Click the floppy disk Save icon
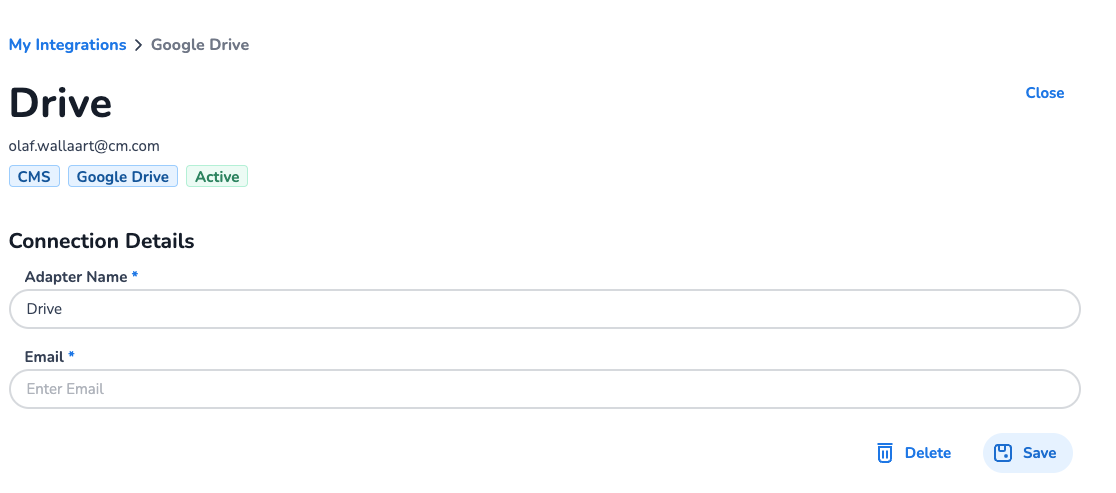This screenshot has width=1116, height=493. [x=1003, y=453]
